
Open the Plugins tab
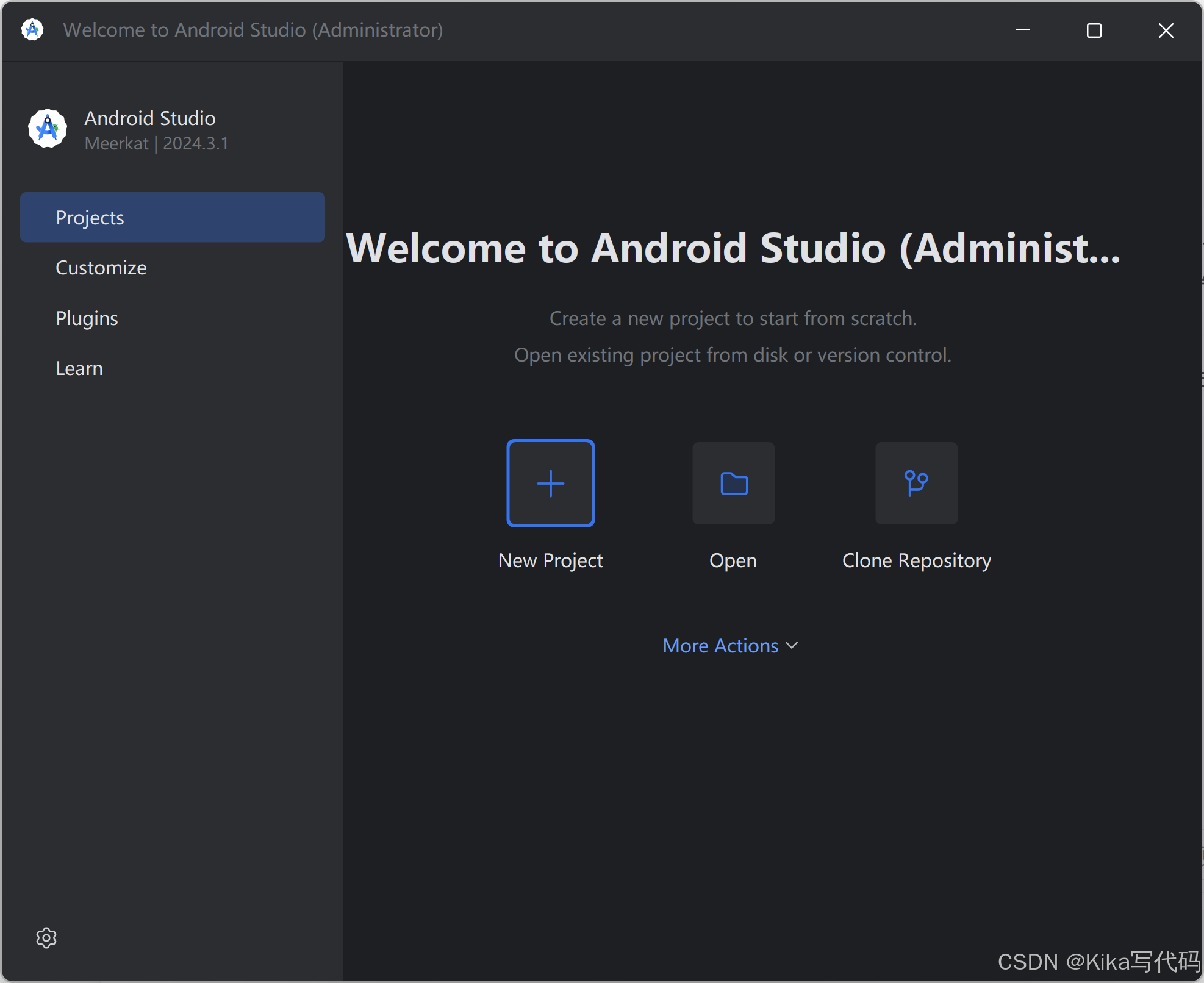173,318
